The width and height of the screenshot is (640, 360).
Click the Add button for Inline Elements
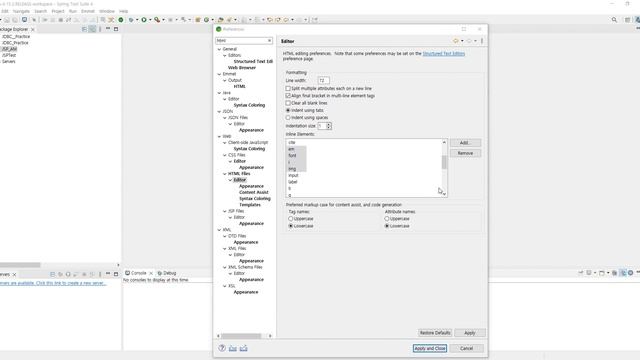point(465,143)
